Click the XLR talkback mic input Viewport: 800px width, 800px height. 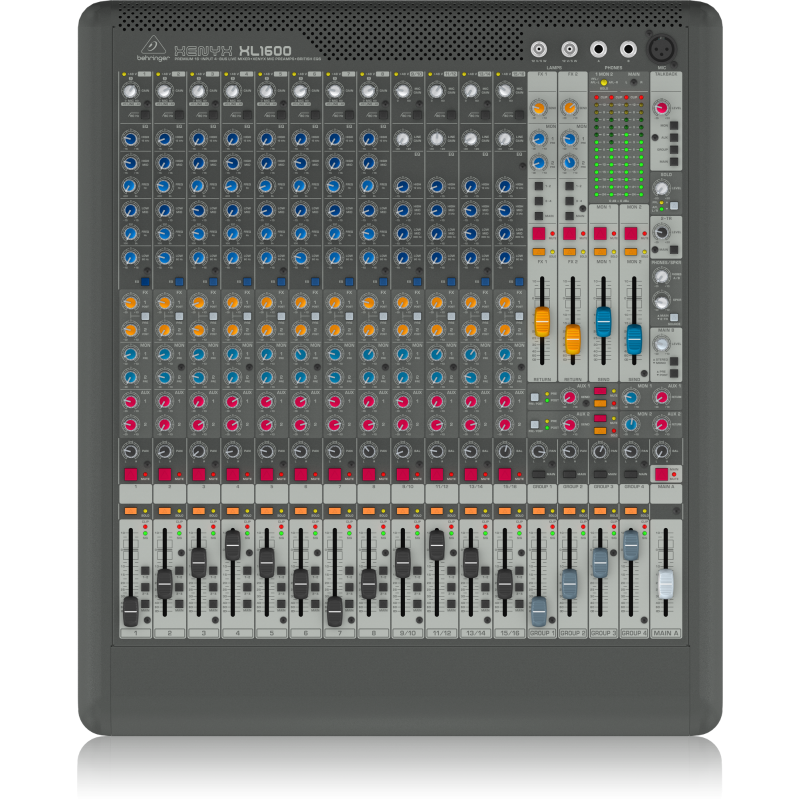[661, 48]
